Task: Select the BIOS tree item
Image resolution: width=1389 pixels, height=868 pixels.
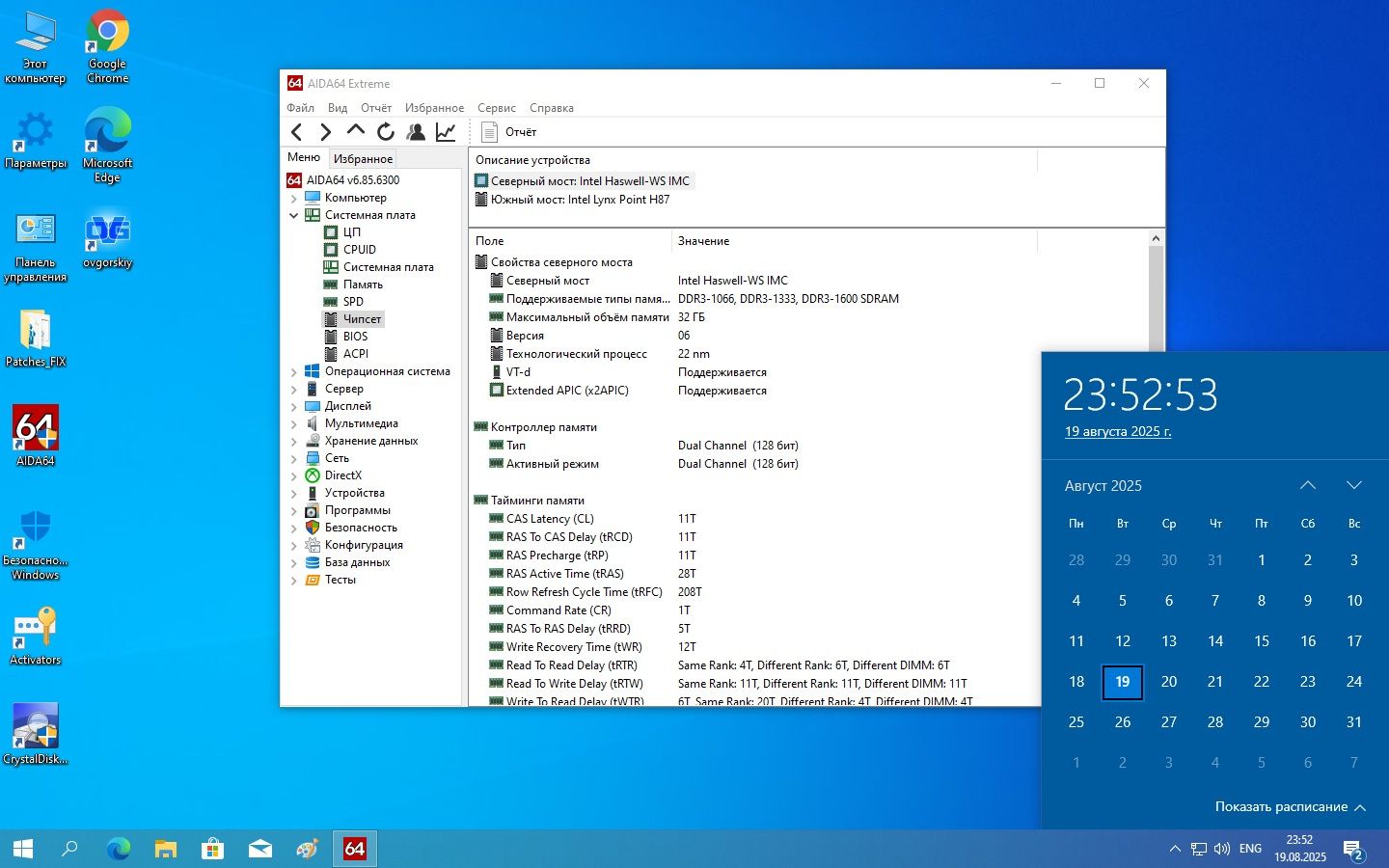Action: point(355,337)
